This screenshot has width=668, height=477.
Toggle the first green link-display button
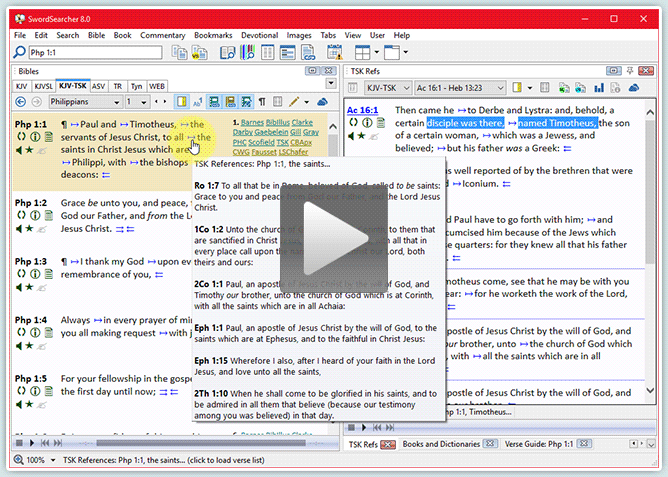pyautogui.click(x=214, y=102)
